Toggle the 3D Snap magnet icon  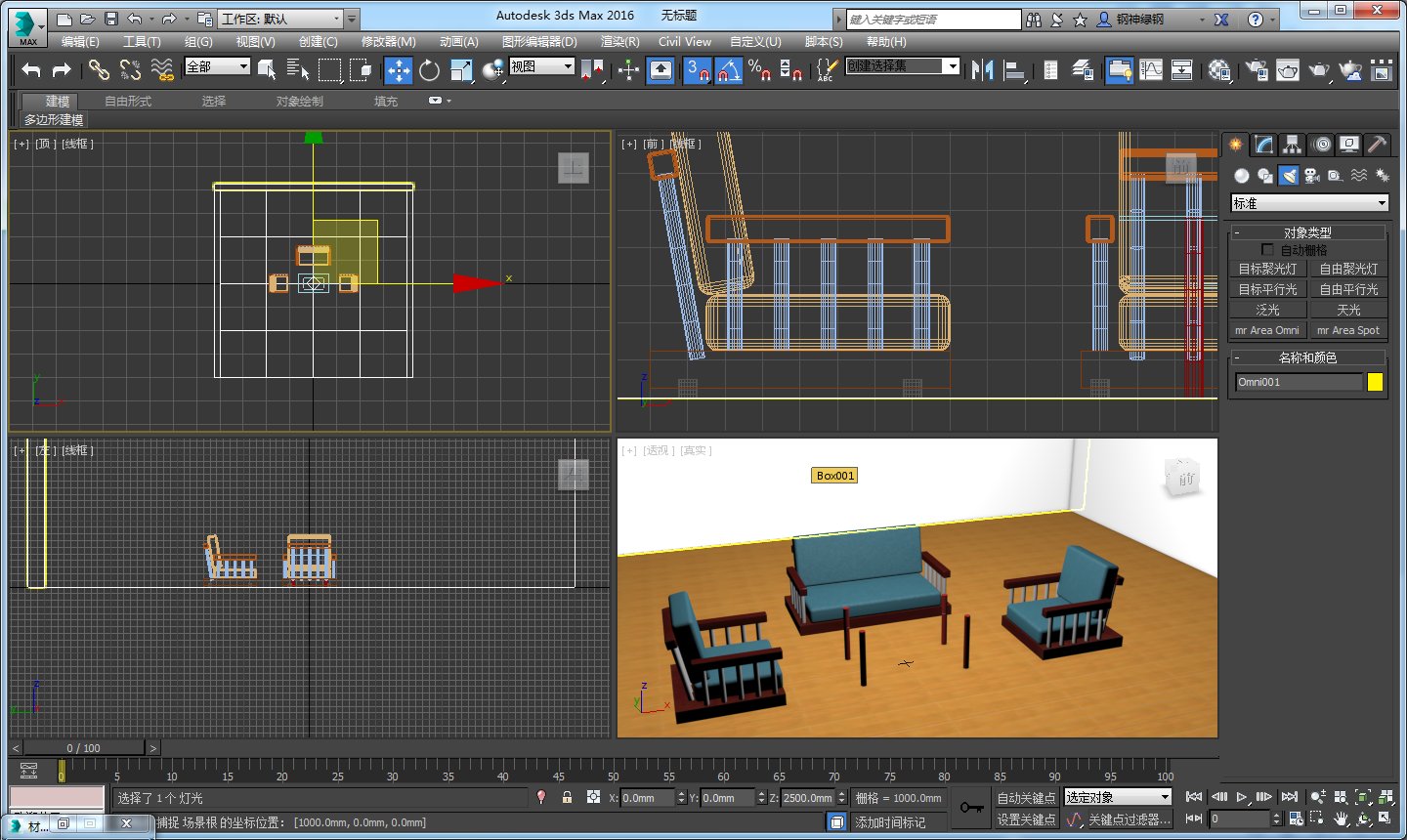[695, 70]
